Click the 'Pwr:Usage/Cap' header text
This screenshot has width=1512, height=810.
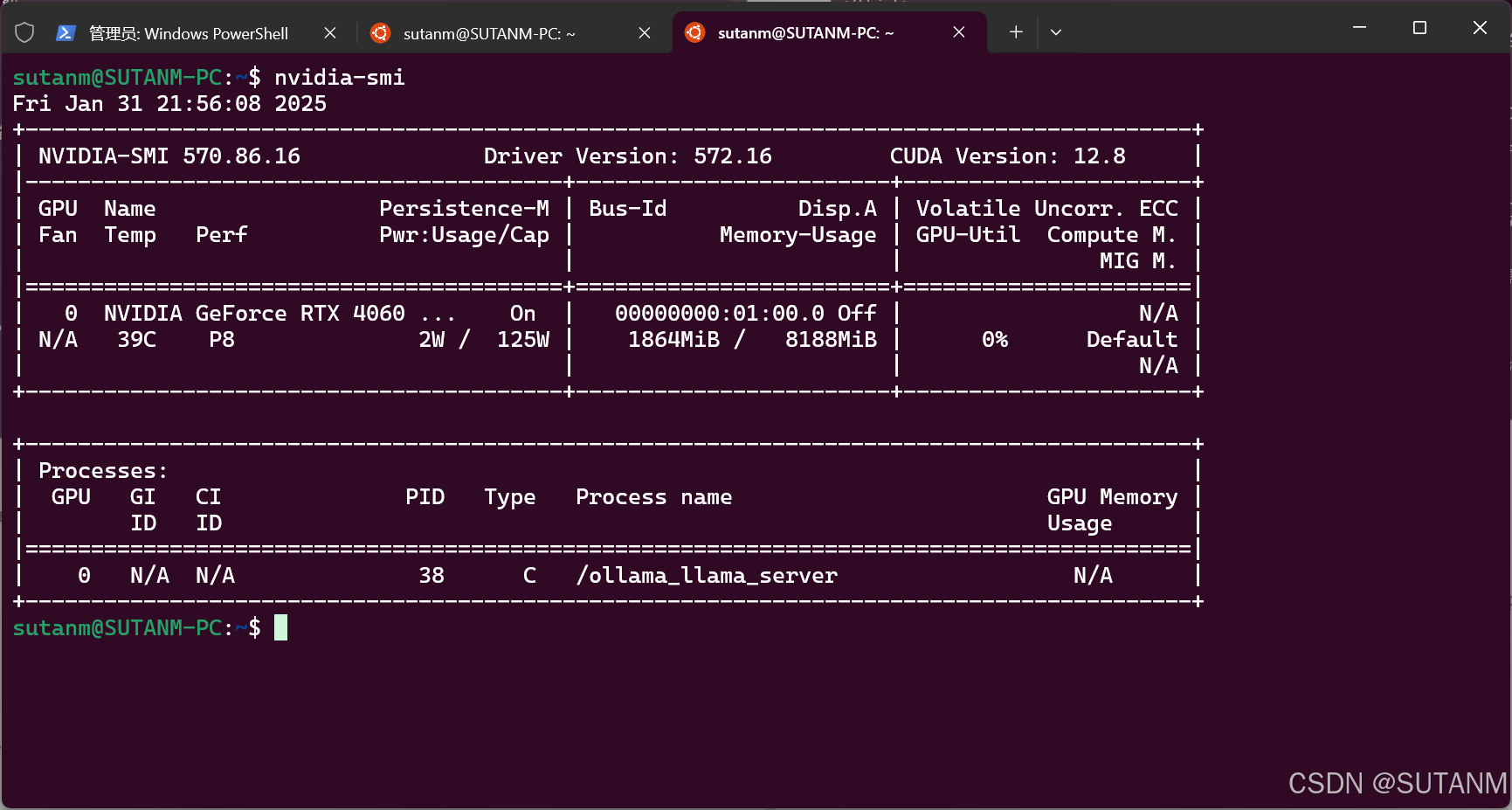coord(465,235)
